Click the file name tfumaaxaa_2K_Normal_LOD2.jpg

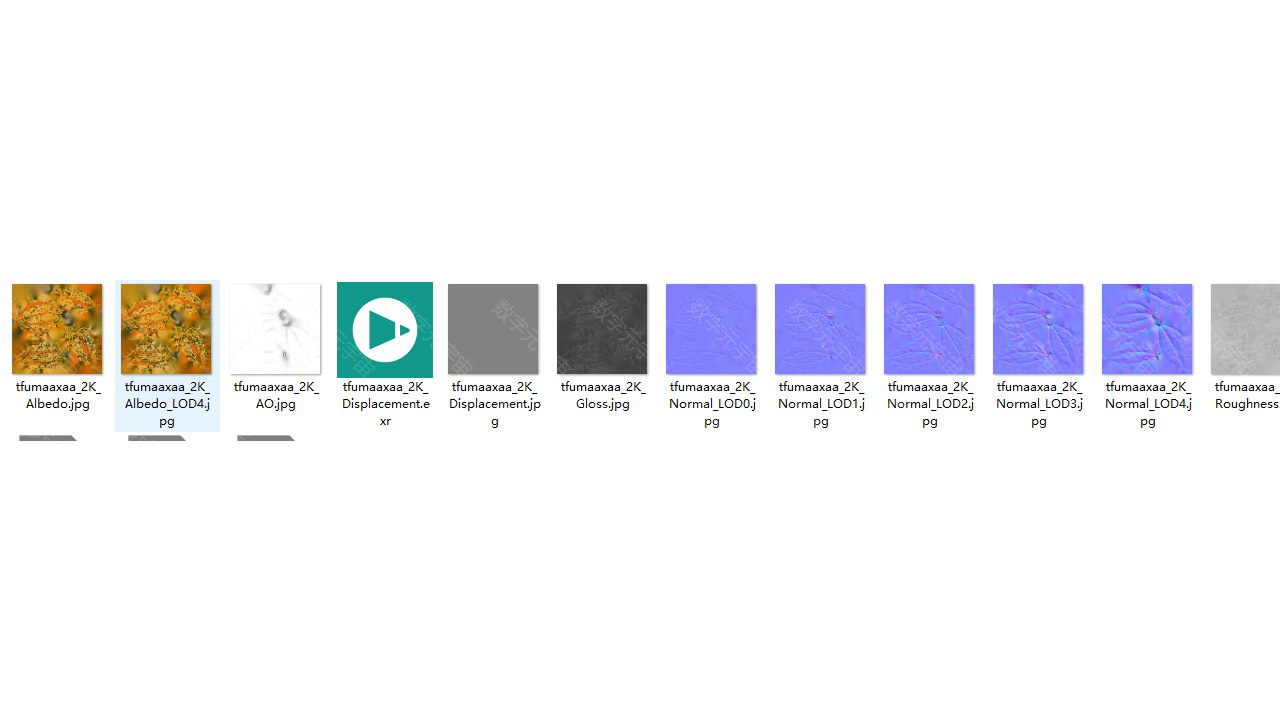930,404
